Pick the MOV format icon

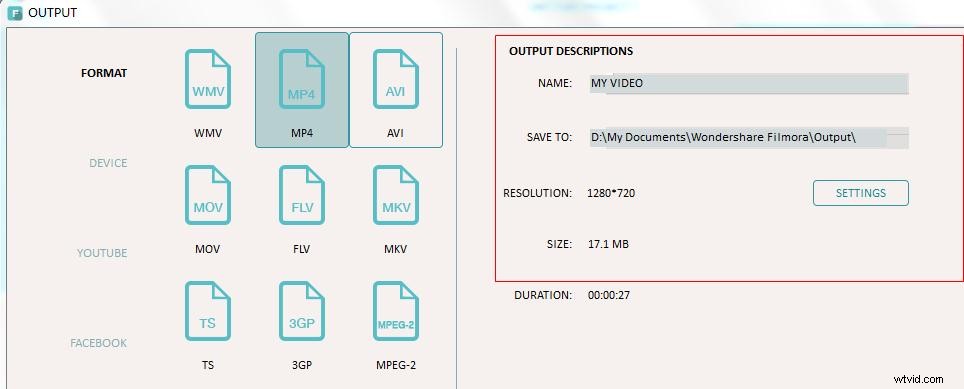208,195
